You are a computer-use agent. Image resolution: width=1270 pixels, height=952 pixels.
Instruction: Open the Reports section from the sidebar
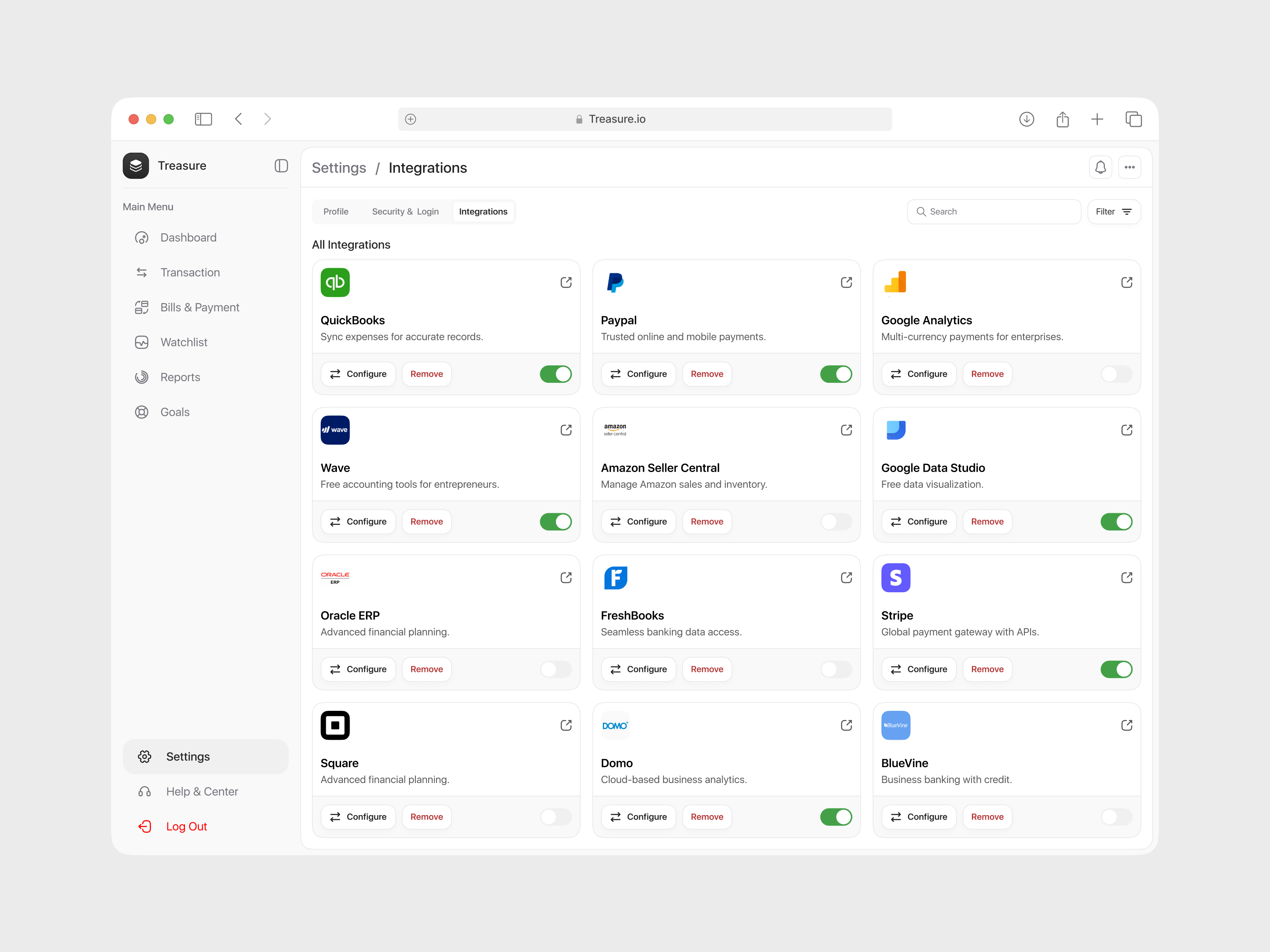click(x=181, y=377)
